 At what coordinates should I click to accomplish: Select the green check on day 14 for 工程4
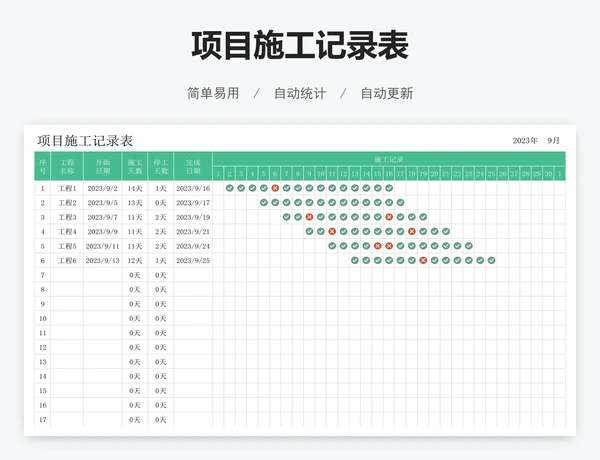[x=366, y=232]
